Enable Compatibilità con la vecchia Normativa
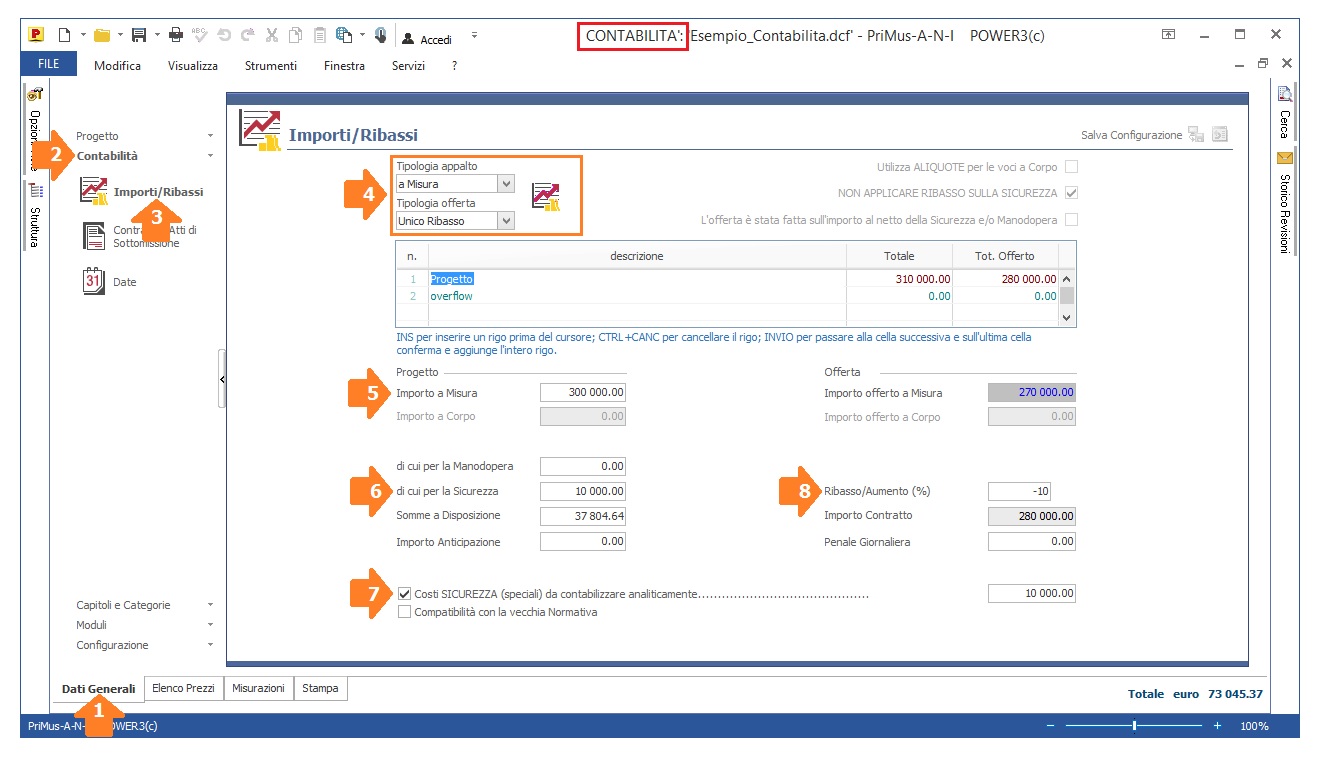Screen dimensions: 1322x758 click(x=405, y=612)
